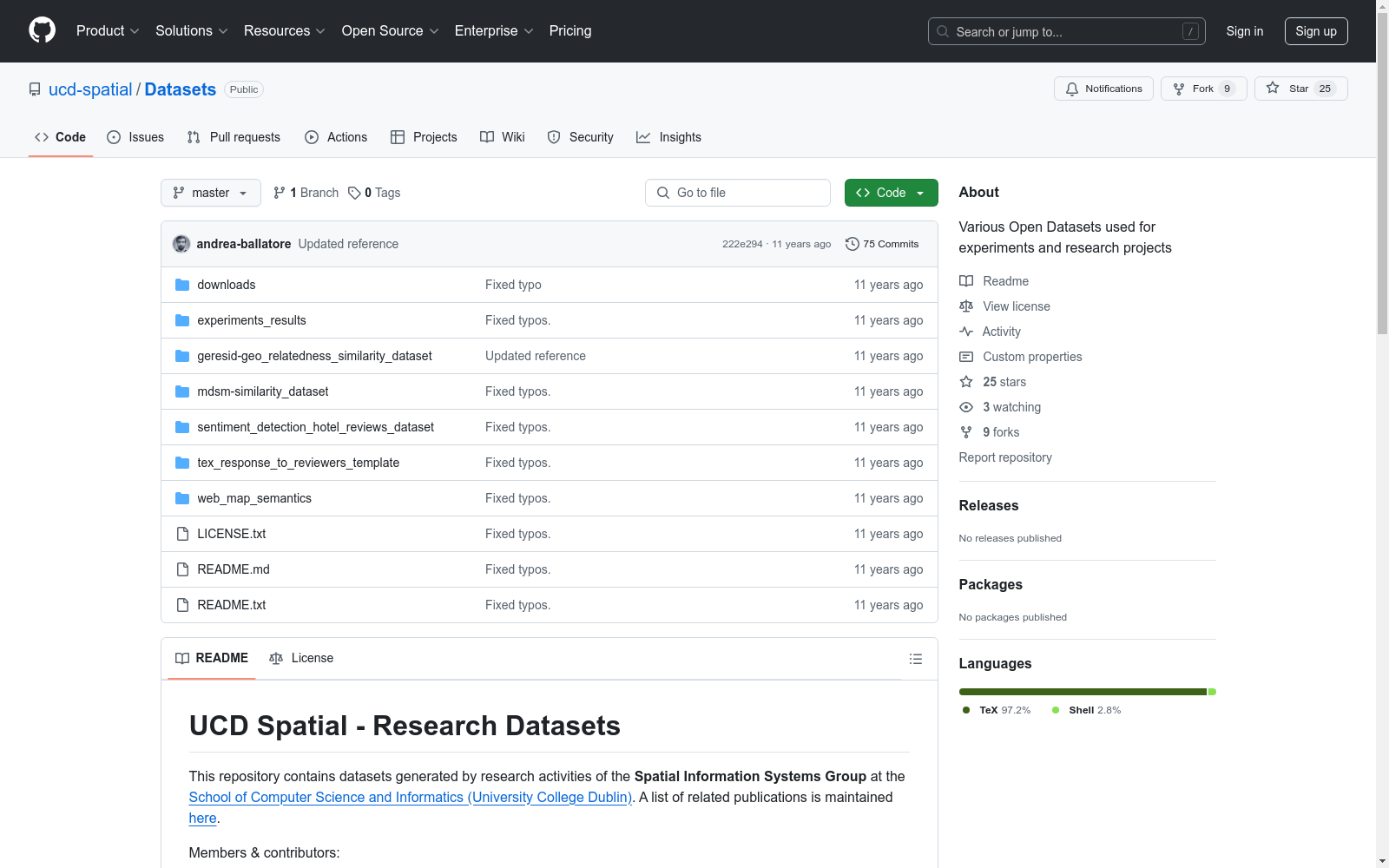Open the Wiki tab
The width and height of the screenshot is (1389, 868).
503,137
